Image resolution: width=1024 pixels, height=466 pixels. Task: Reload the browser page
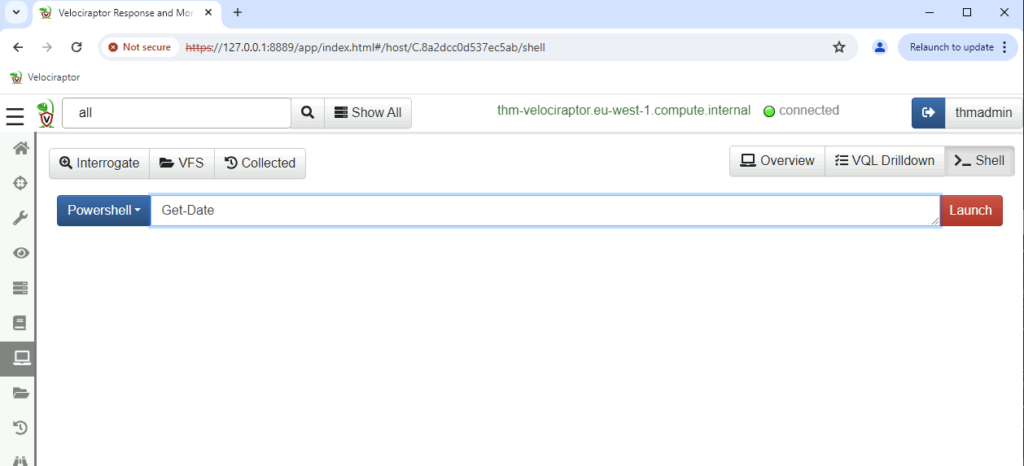click(76, 47)
